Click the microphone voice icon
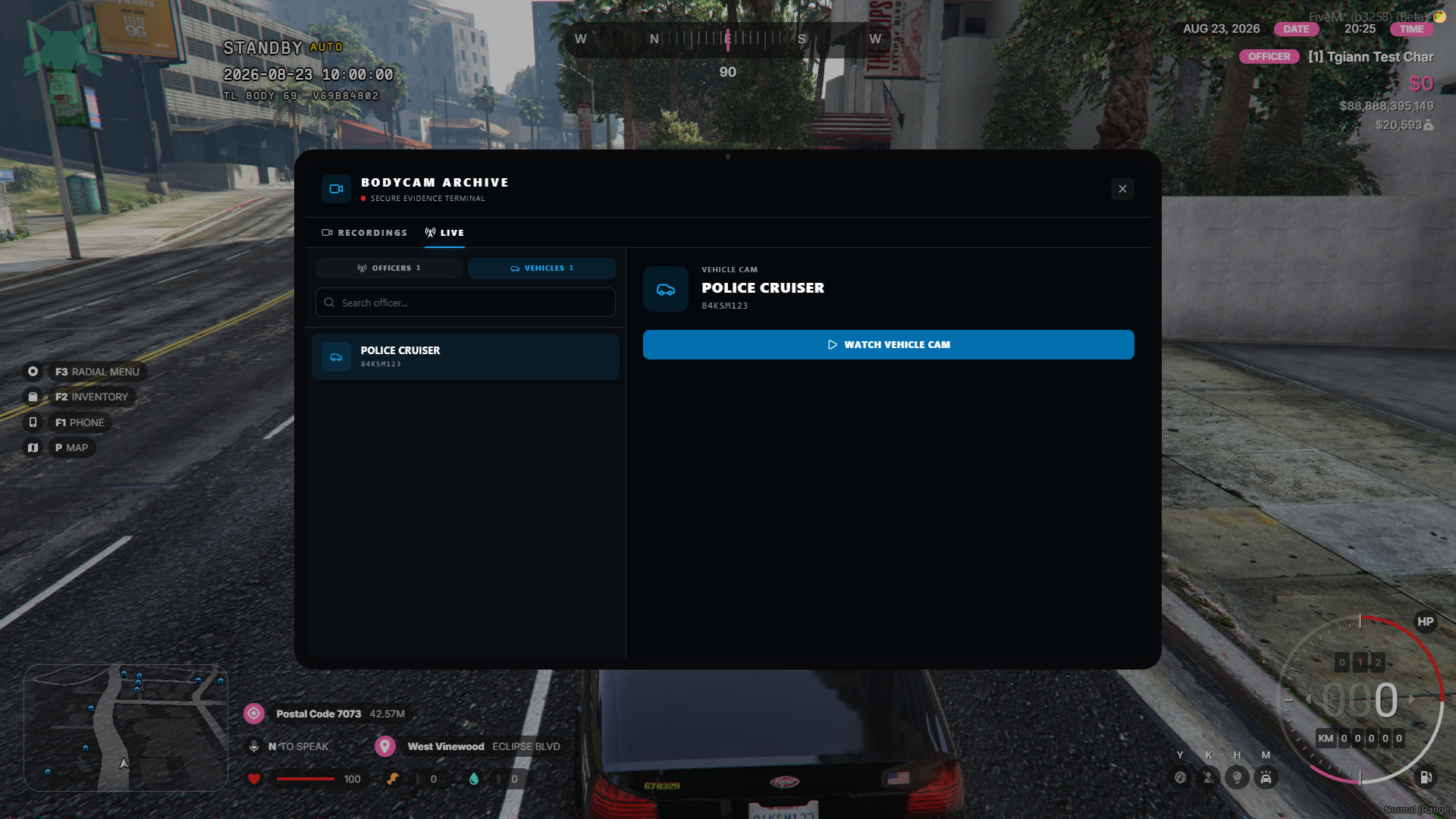 point(254,746)
